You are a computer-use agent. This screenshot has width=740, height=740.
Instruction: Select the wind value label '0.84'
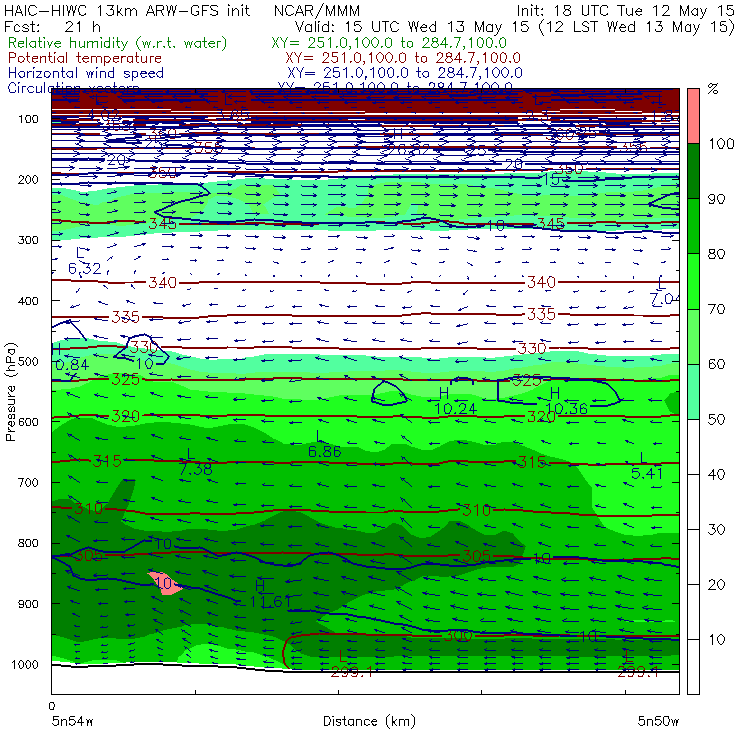point(72,365)
